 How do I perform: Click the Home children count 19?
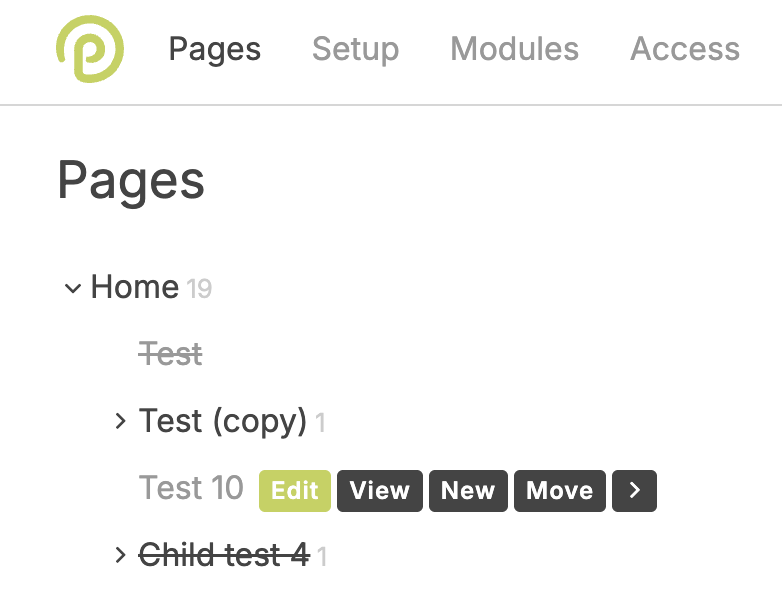[199, 290]
